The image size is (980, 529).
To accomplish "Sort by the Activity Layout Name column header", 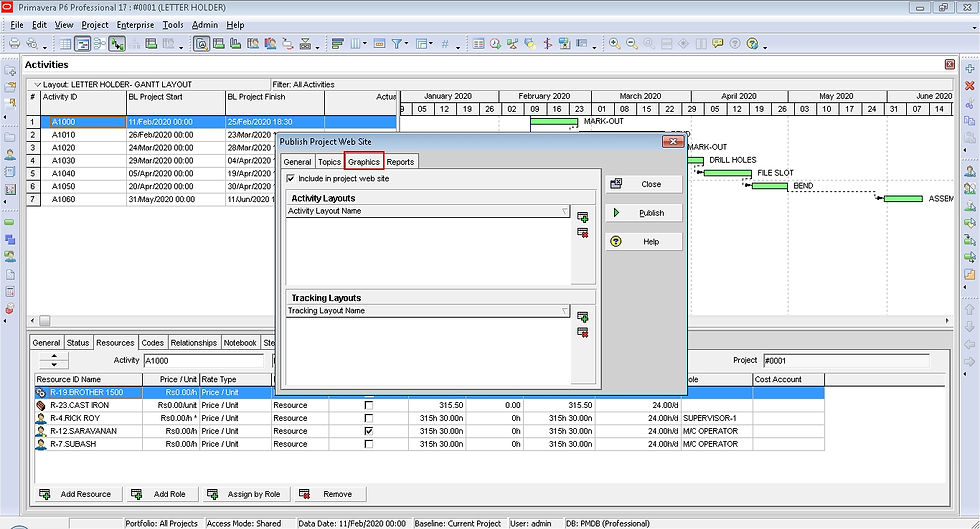I will pos(428,211).
